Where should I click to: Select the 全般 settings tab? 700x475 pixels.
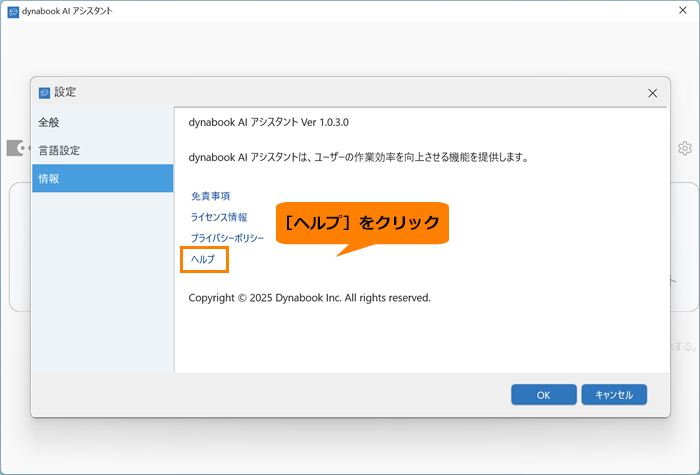point(103,122)
